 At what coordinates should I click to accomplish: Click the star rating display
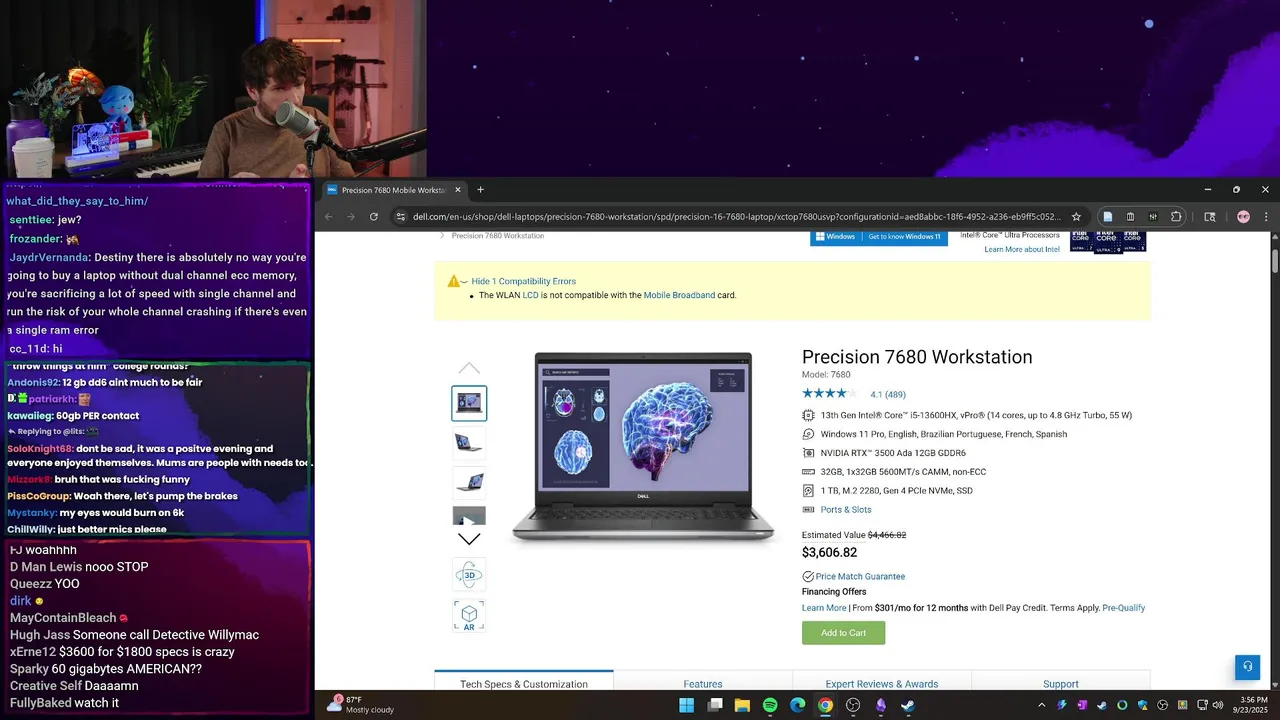tap(829, 394)
